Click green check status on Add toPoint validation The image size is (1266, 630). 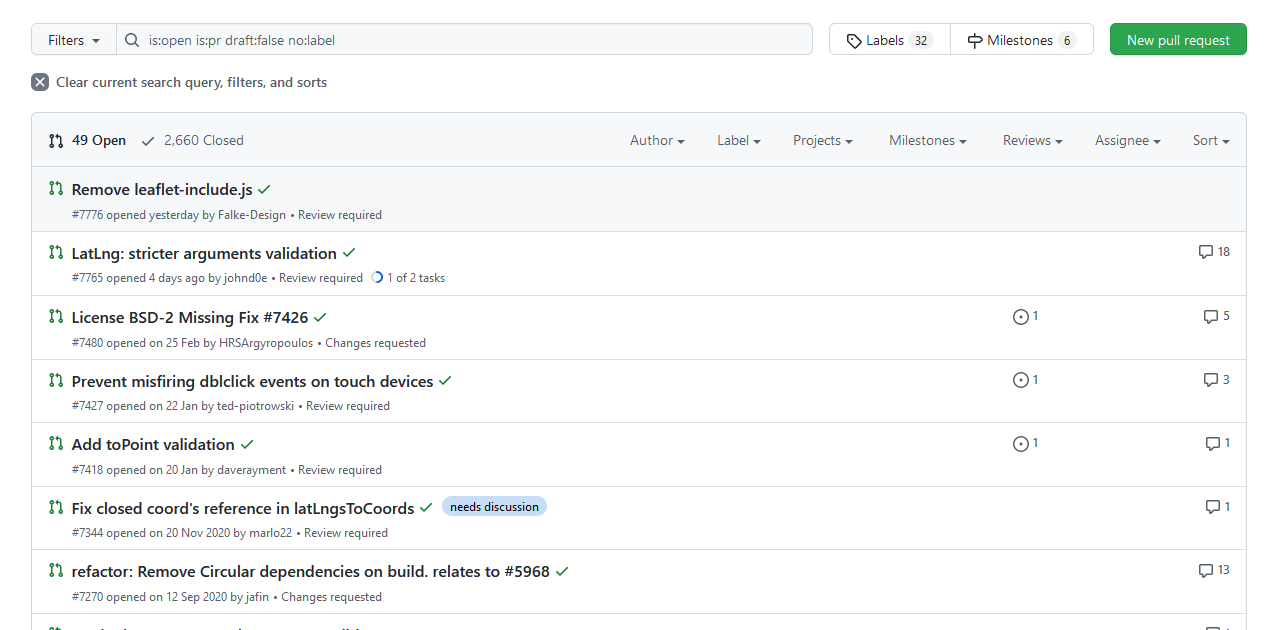point(247,444)
